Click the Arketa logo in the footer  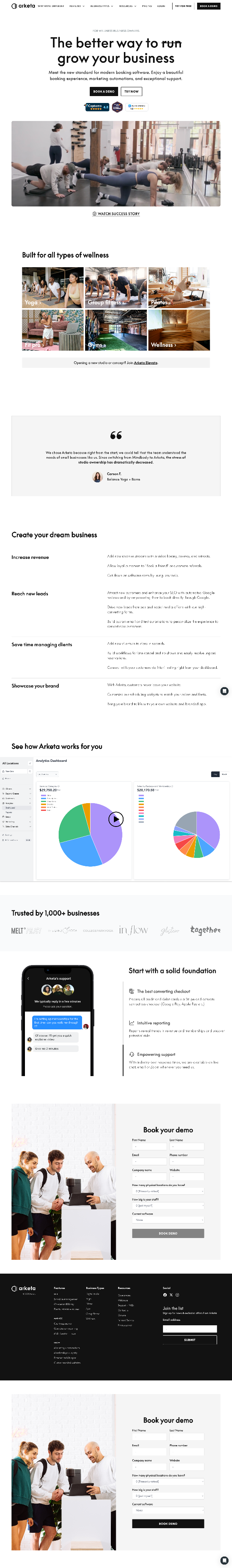pyautogui.click(x=24, y=1288)
